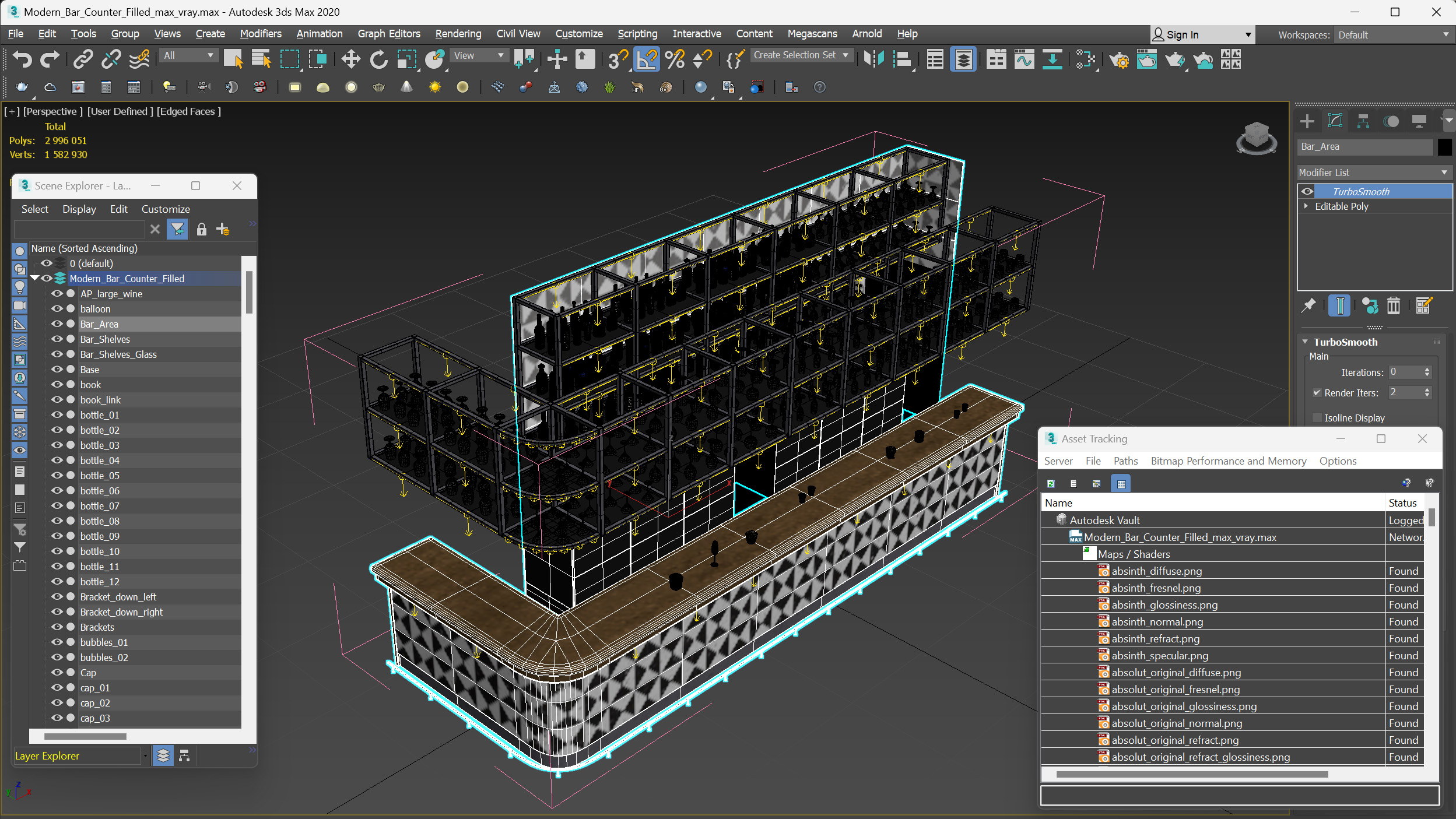Click the Status column header in Asset Tracking

(x=1402, y=502)
